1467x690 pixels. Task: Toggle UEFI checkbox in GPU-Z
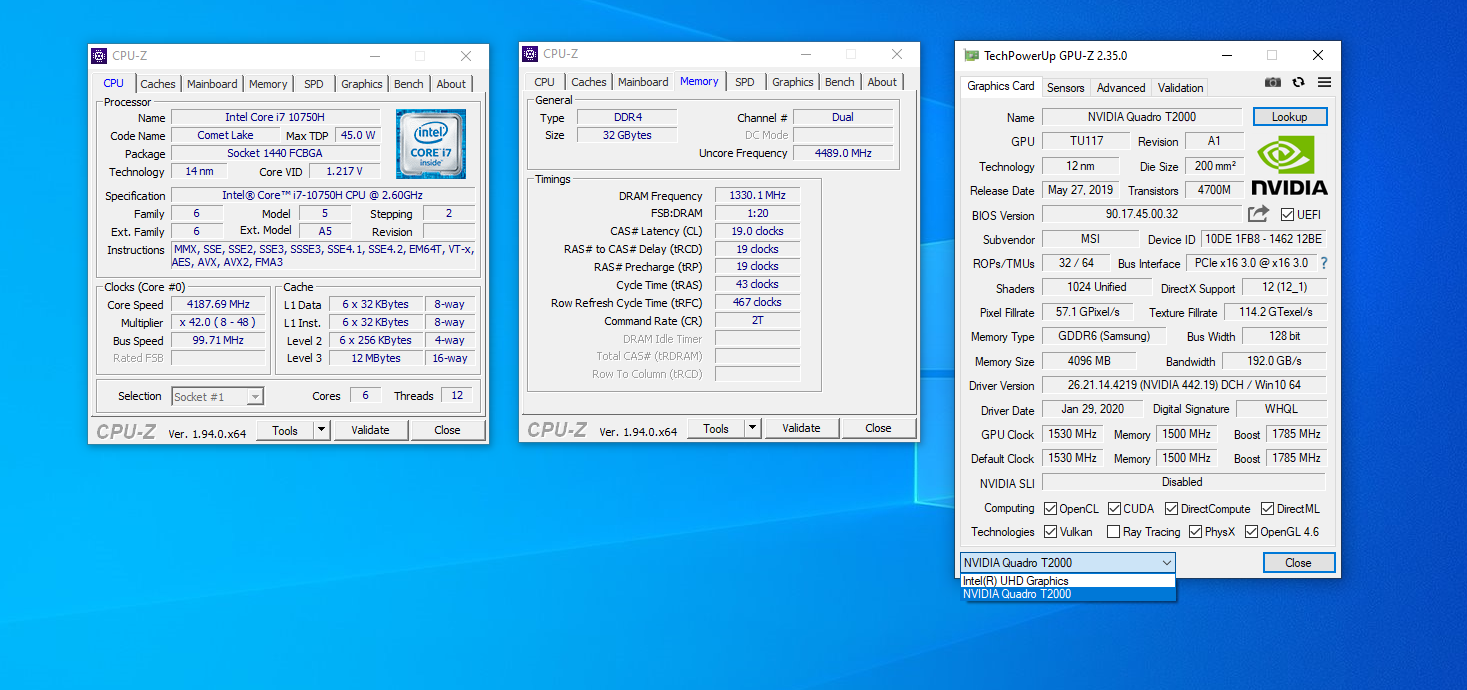click(x=1287, y=215)
